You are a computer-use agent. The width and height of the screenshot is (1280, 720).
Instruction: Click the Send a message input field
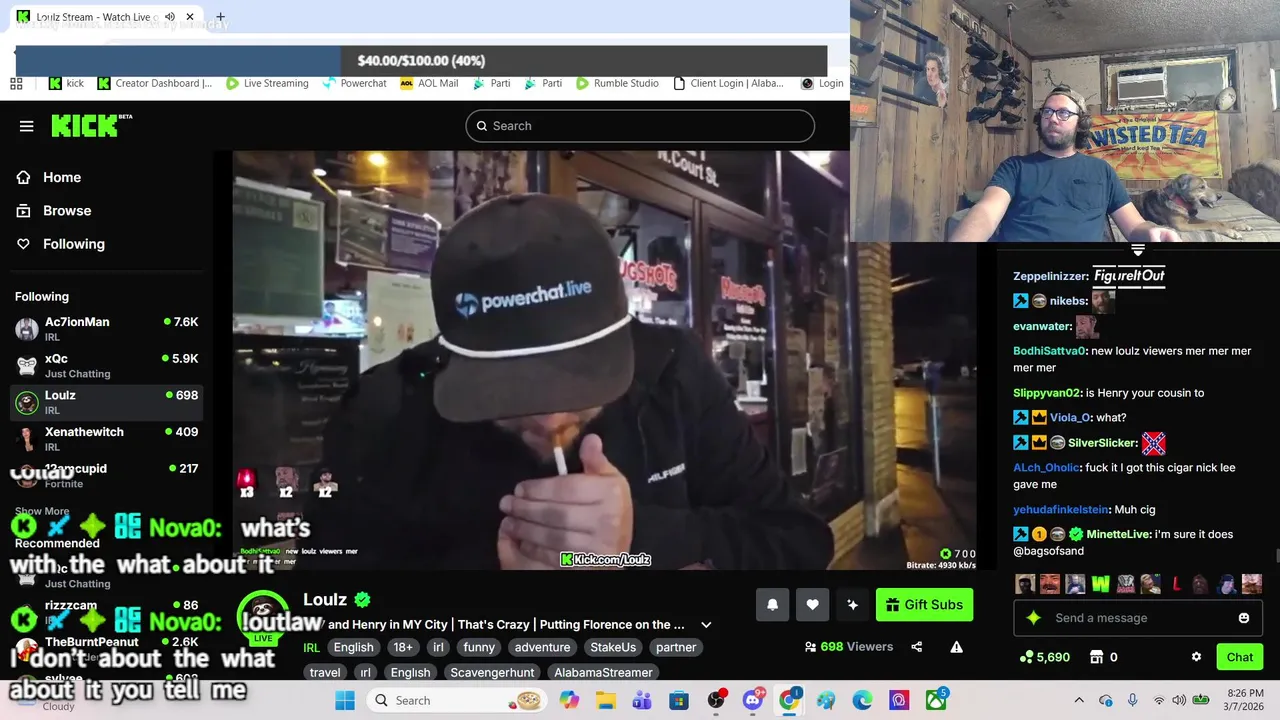point(1138,618)
